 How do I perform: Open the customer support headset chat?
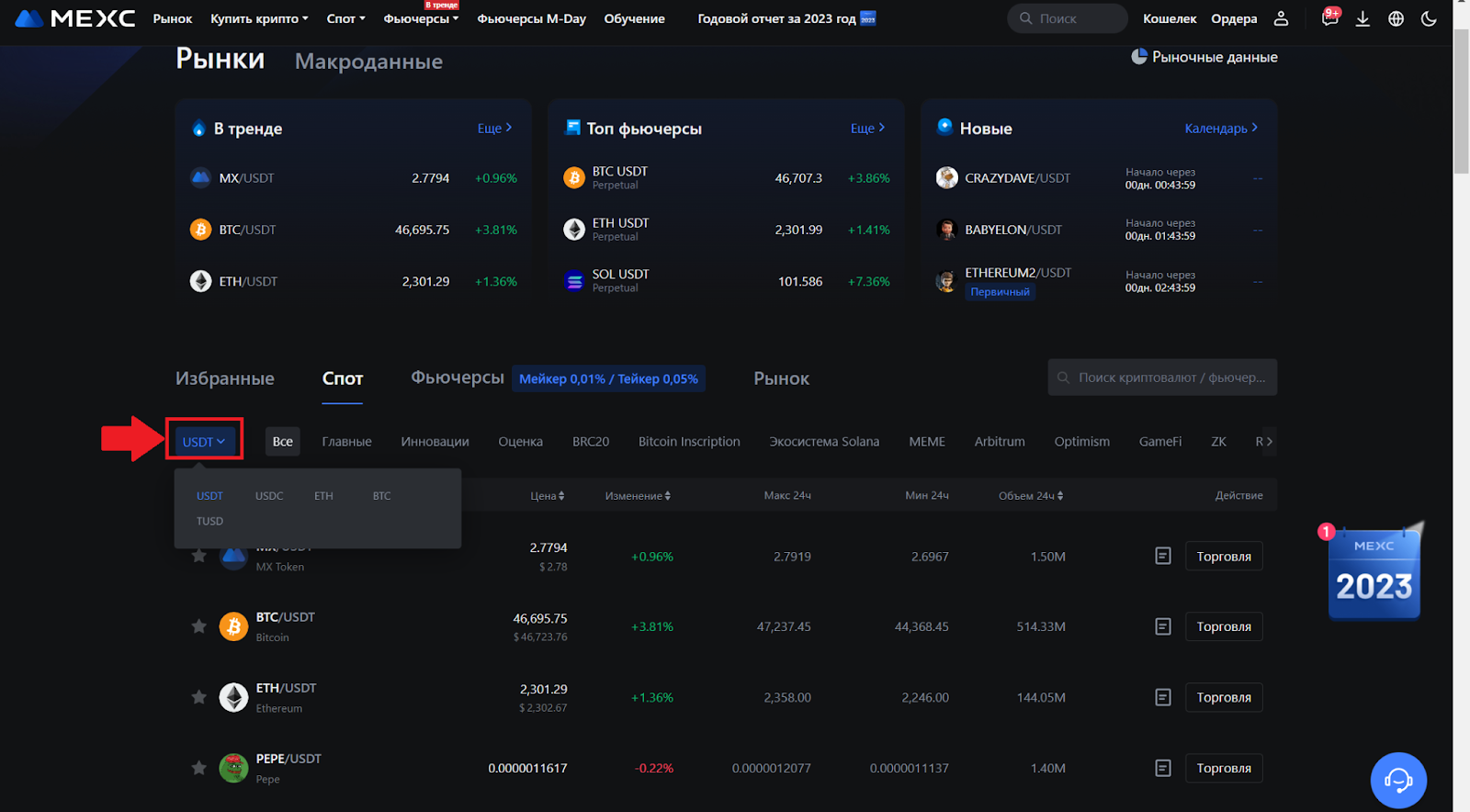pos(1398,781)
